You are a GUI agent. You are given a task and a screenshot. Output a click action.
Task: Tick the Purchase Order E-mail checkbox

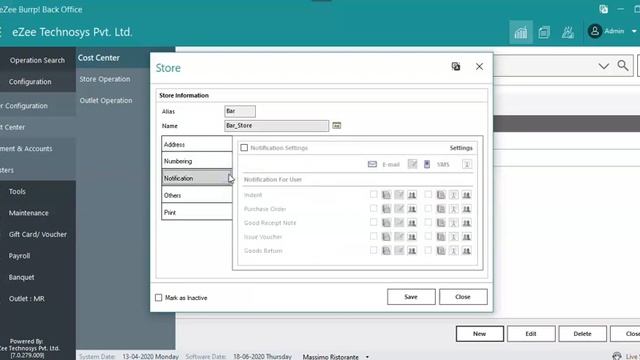point(373,209)
